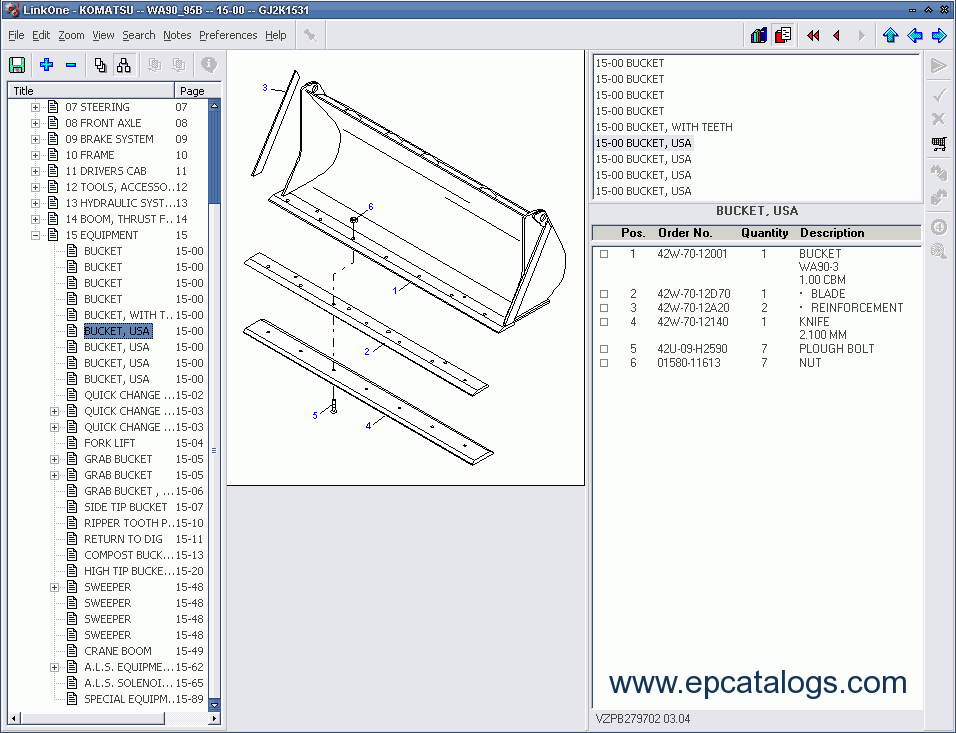The image size is (956, 733).
Task: Click the red open-book icon
Action: pyautogui.click(x=783, y=35)
